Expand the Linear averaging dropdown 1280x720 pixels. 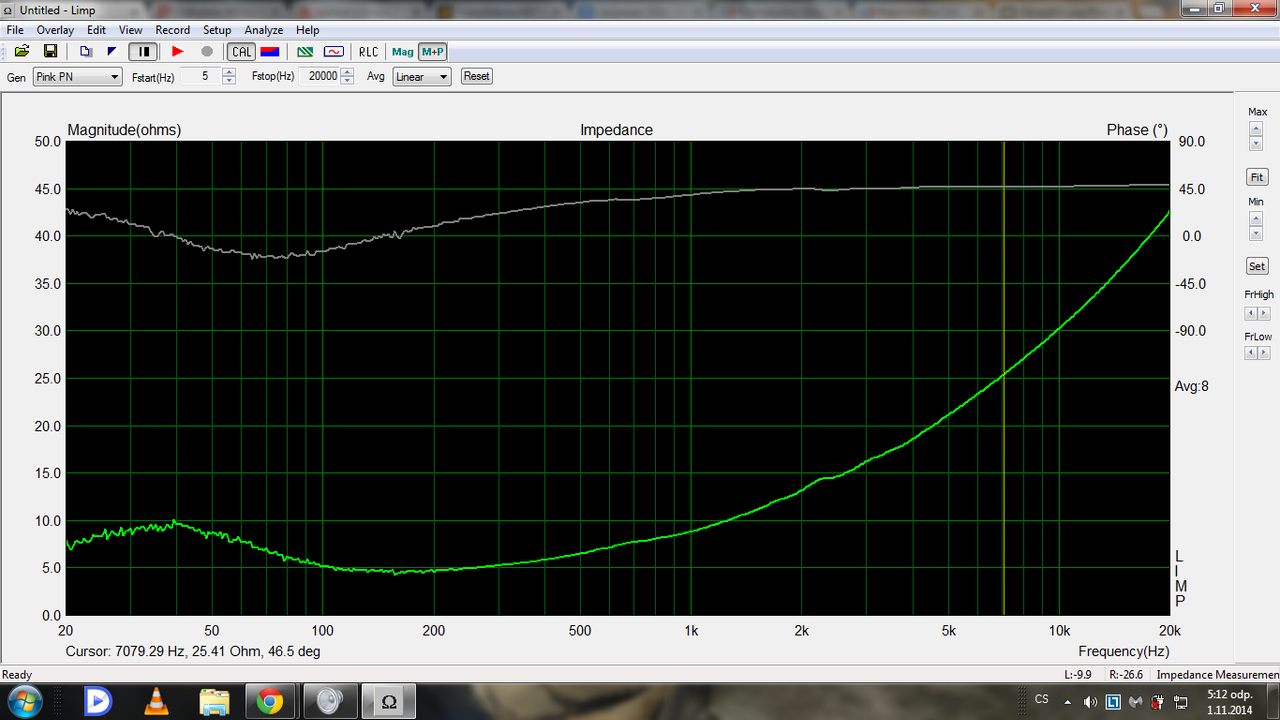[x=421, y=76]
